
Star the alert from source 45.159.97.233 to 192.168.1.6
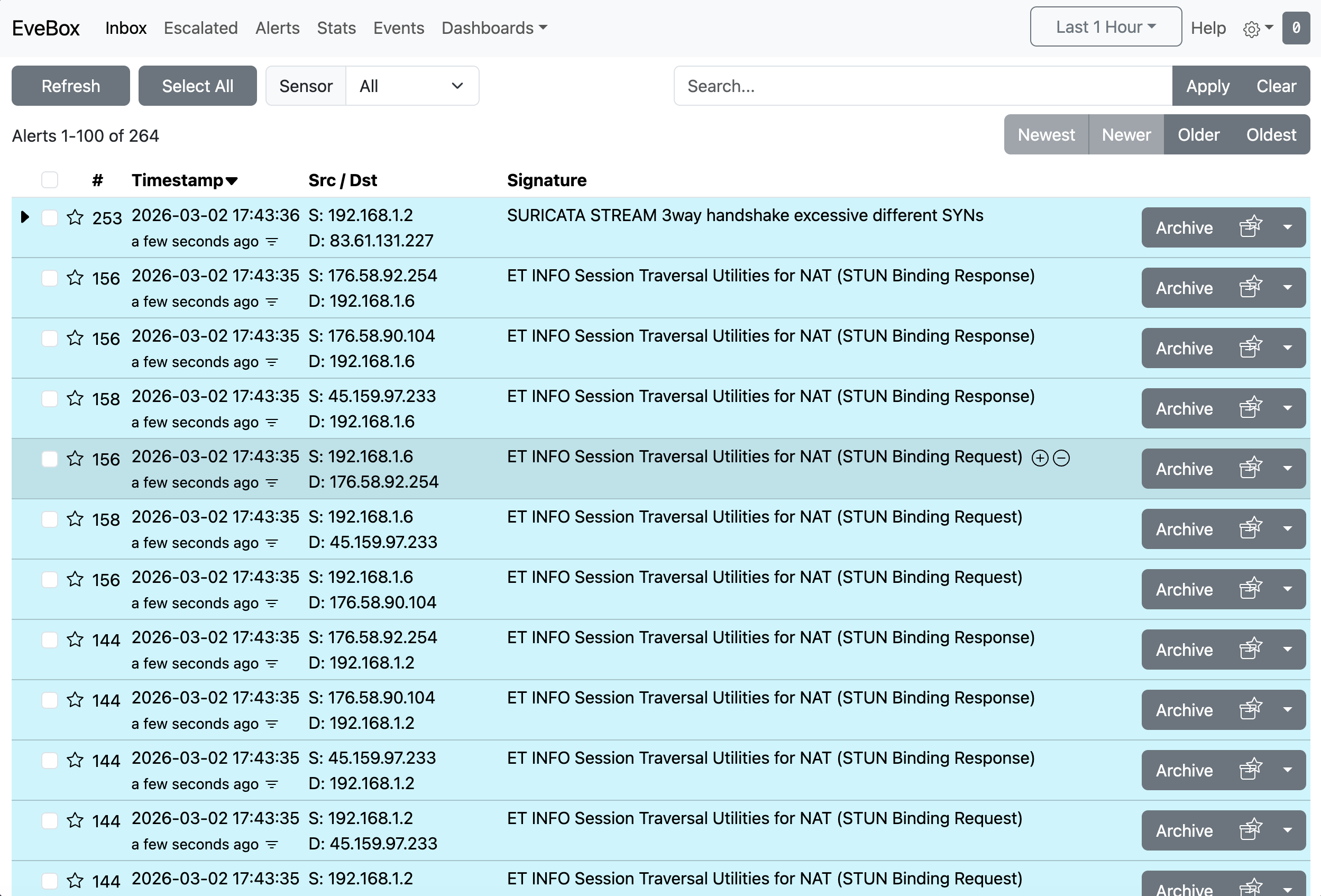(x=75, y=398)
